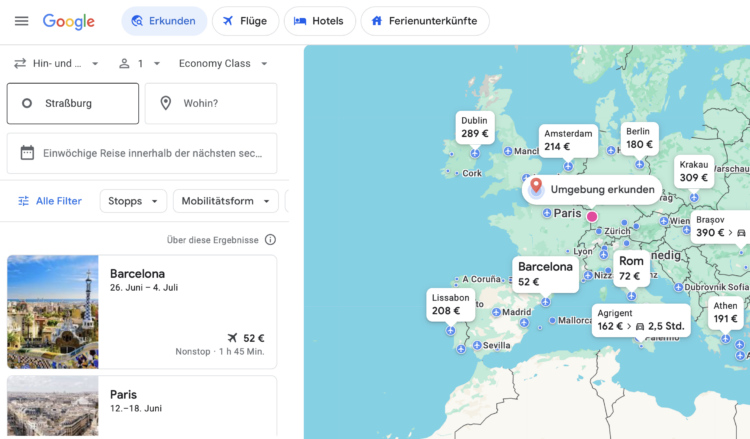Click the person passenger icon
Image resolution: width=750 pixels, height=439 pixels.
(124, 64)
